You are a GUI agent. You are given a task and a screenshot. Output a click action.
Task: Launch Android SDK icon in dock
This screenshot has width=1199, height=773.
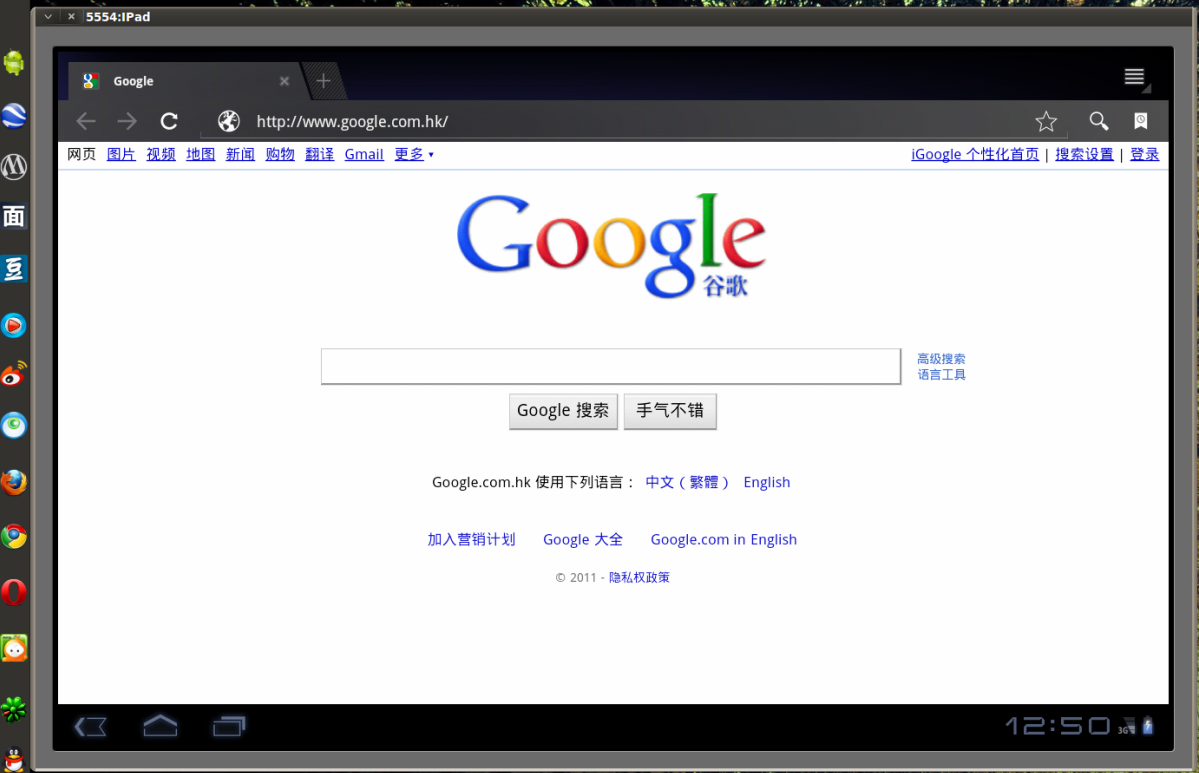click(14, 61)
